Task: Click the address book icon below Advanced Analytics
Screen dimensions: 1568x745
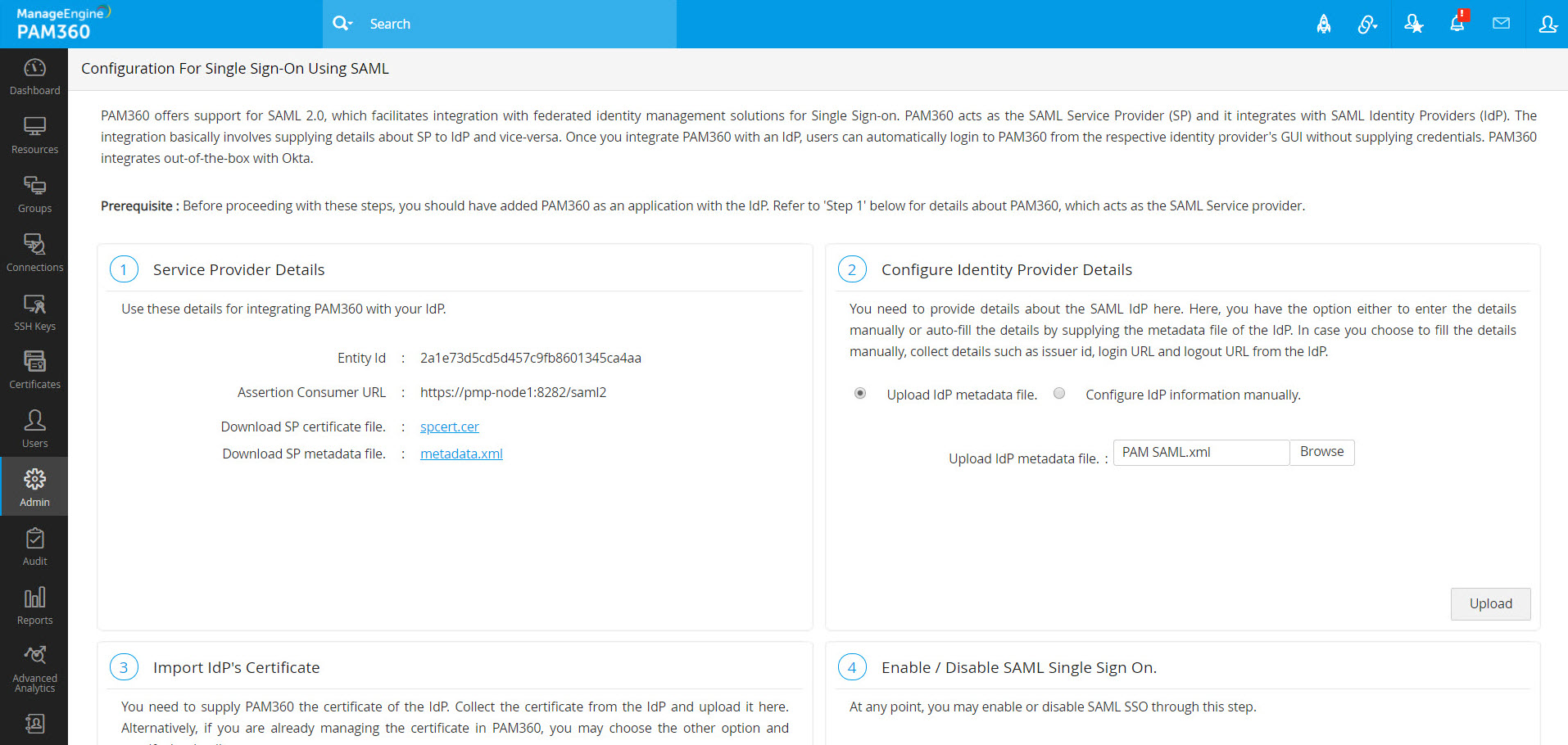Action: click(34, 724)
